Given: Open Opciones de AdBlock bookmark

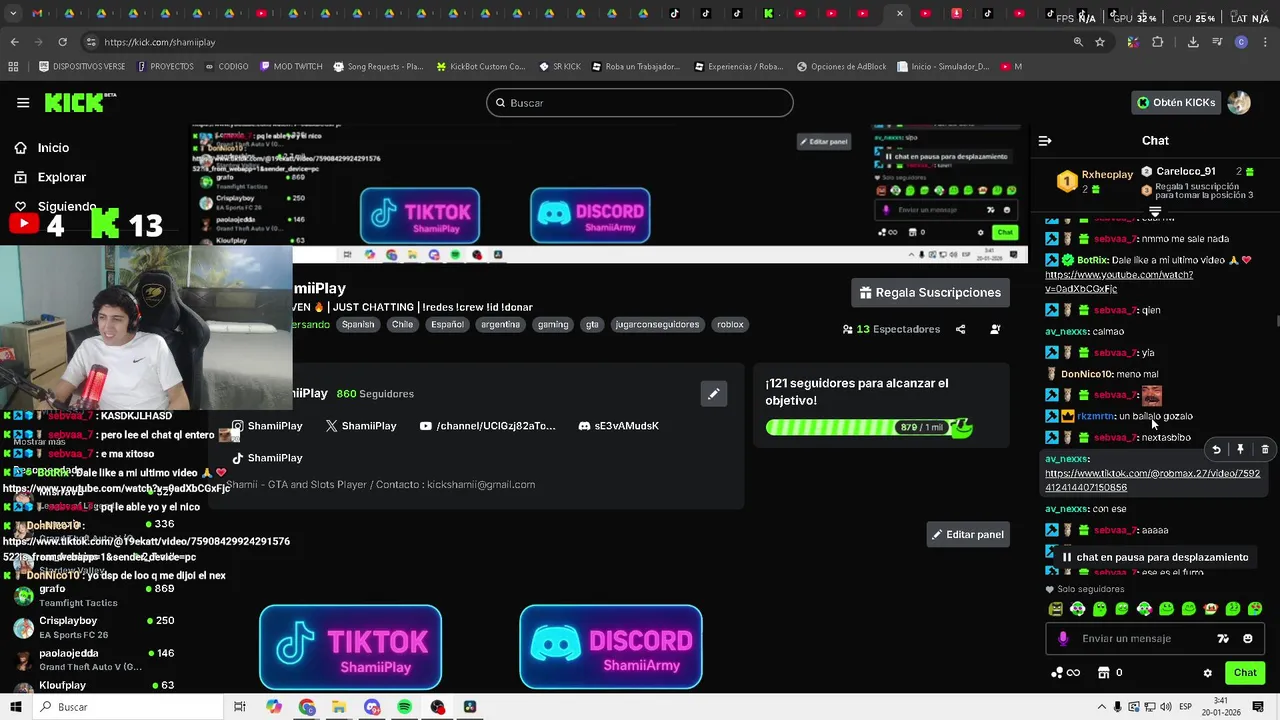Looking at the screenshot, I should (842, 67).
